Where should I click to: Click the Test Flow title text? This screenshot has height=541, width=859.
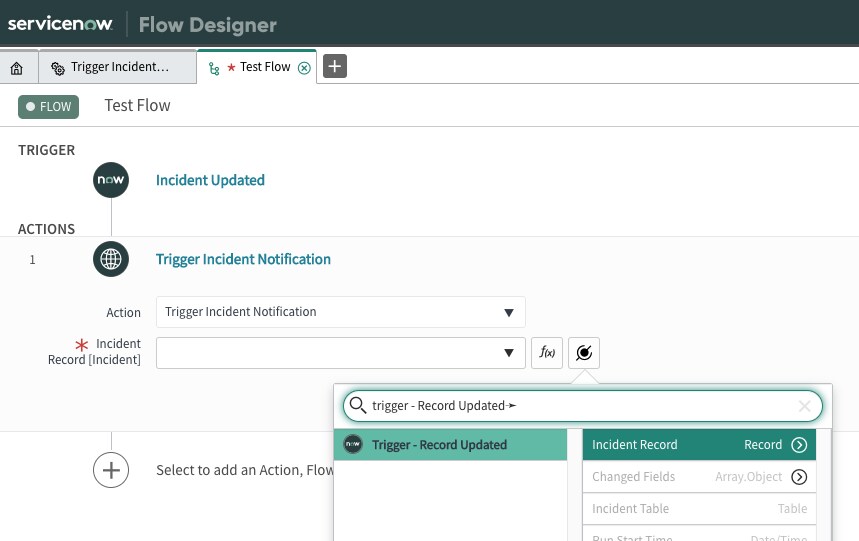(138, 106)
